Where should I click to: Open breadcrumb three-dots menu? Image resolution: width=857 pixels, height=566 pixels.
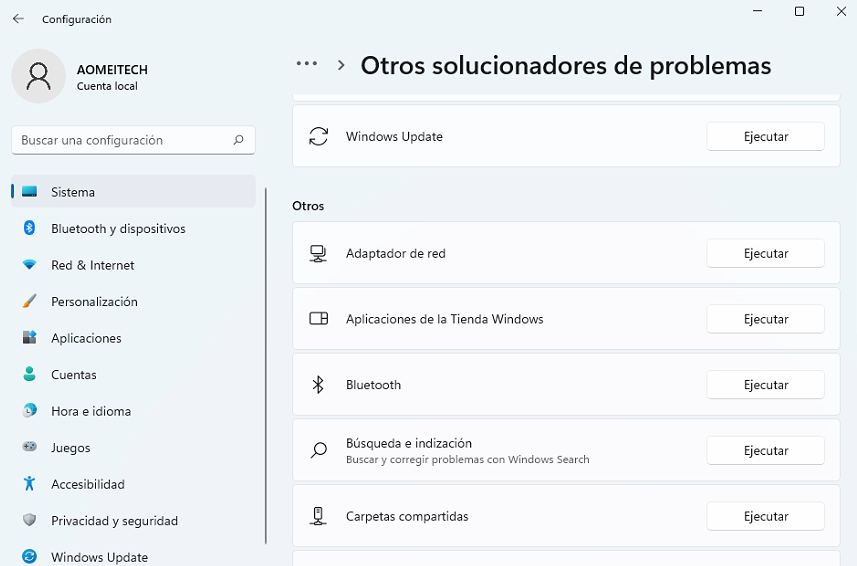pos(306,64)
